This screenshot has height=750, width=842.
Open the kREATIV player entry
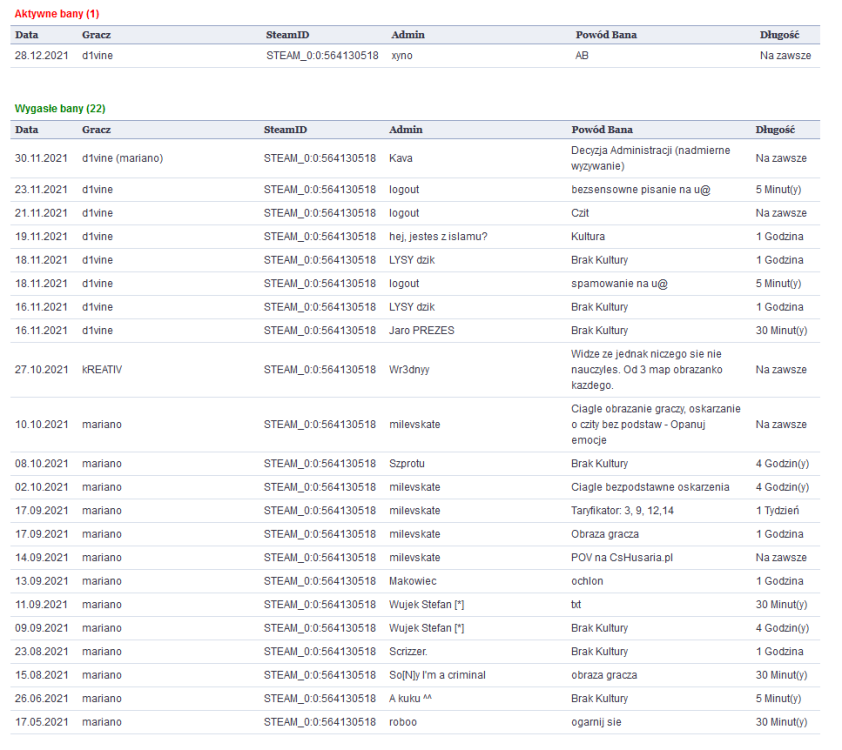pos(103,370)
